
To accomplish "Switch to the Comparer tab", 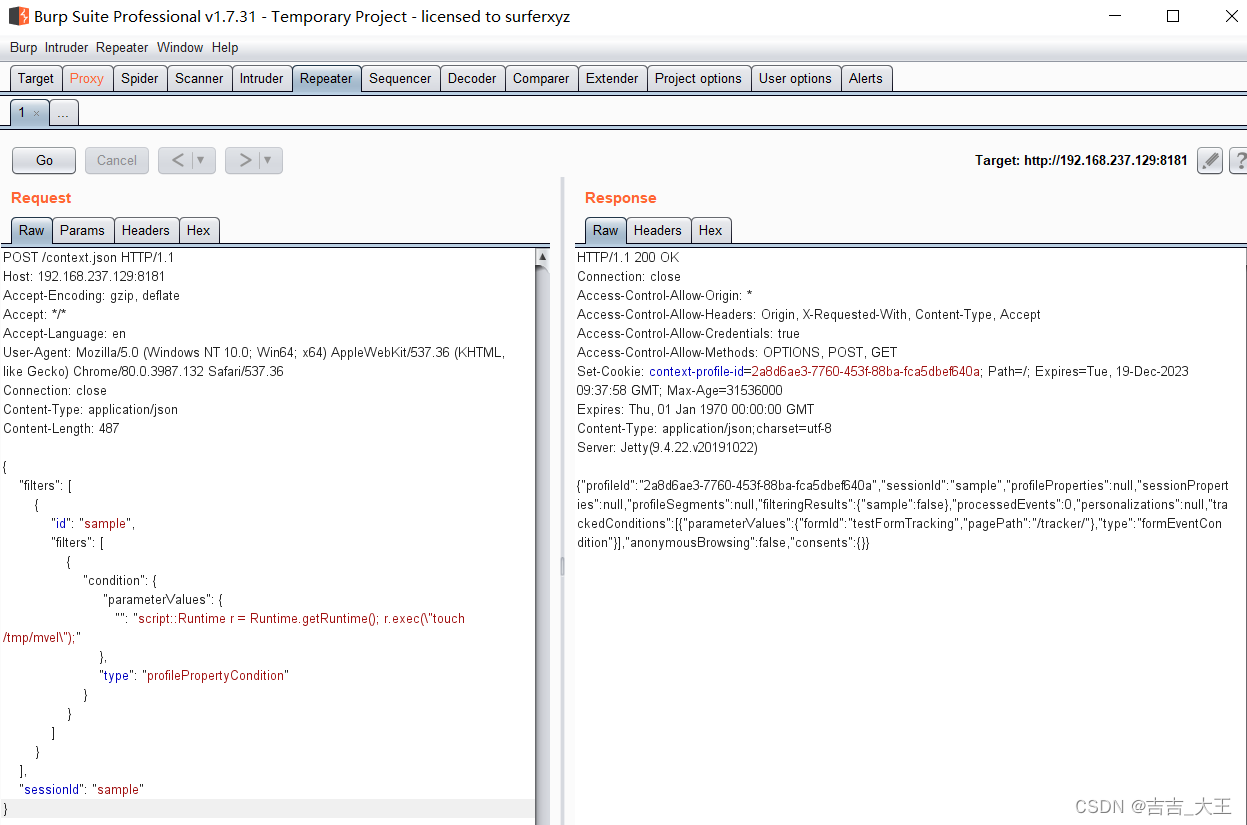I will pyautogui.click(x=541, y=78).
